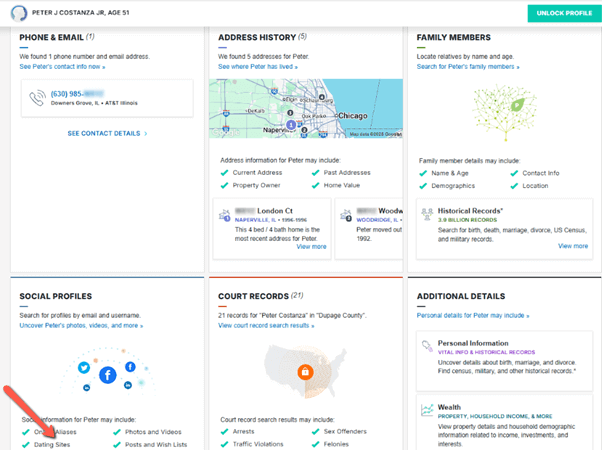Open Search for Peter's family members link
The image size is (602, 450).
coord(468,65)
